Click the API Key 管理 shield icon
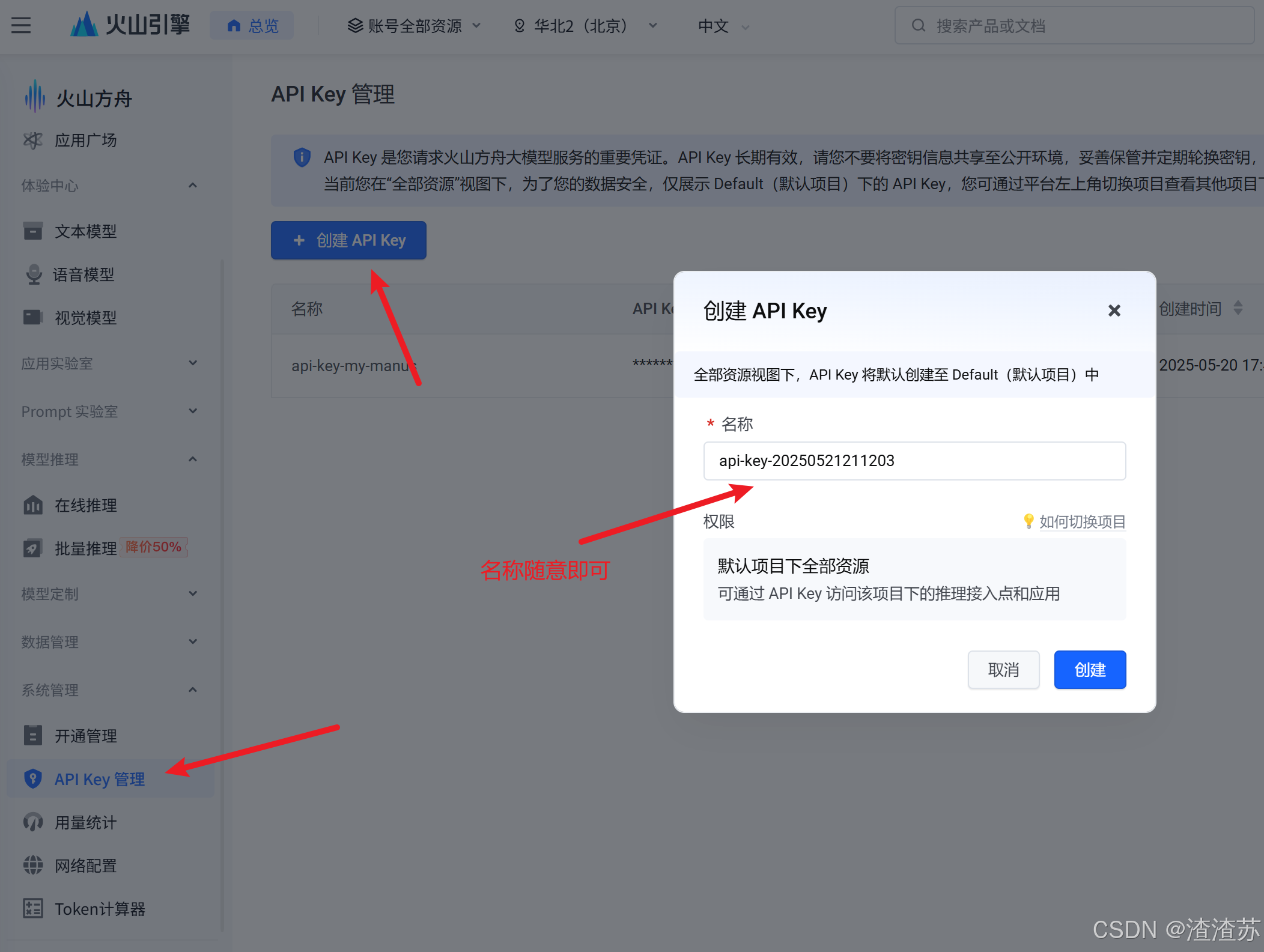Viewport: 1264px width, 952px height. (x=33, y=778)
